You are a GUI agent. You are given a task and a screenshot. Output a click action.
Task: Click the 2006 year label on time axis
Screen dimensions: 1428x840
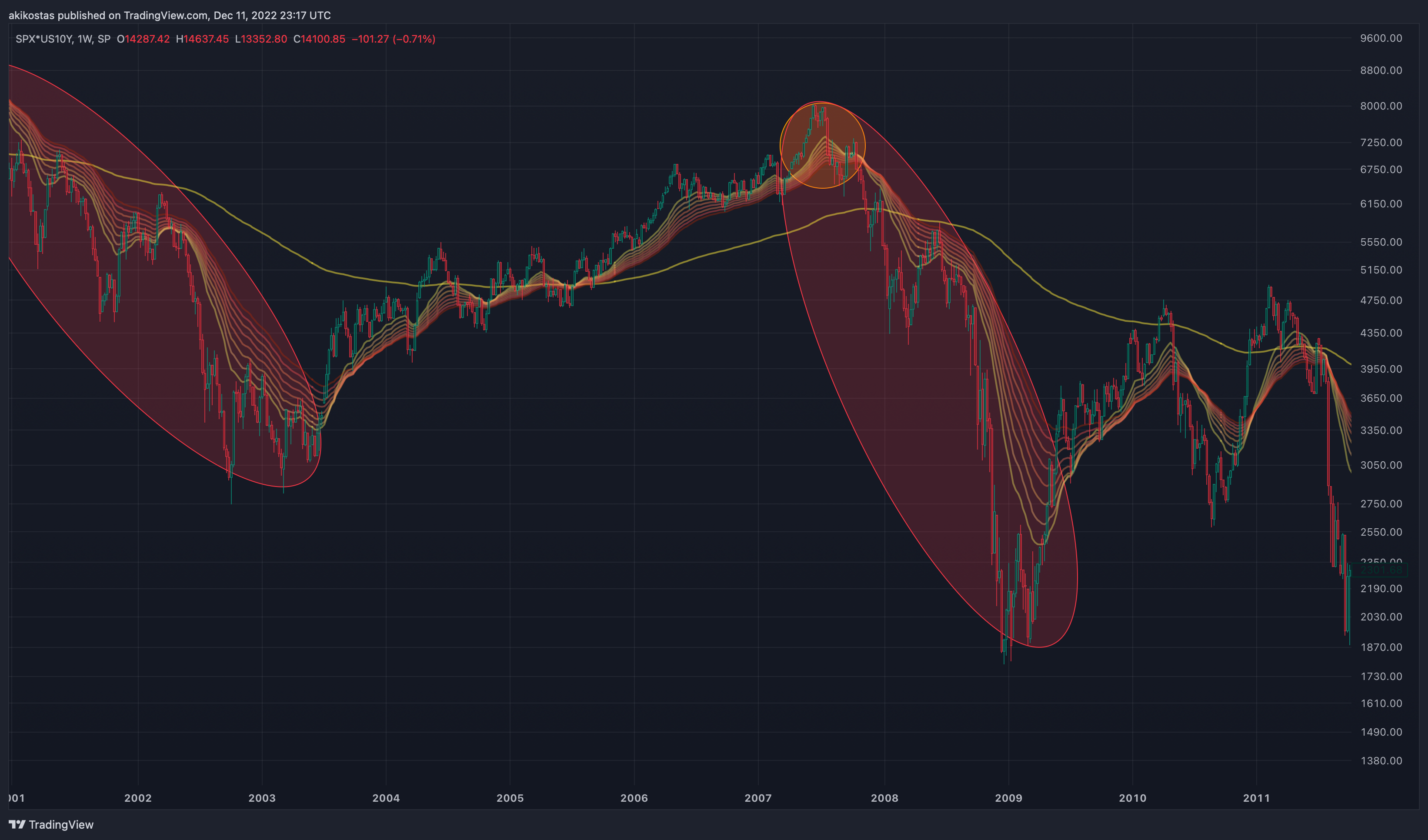tap(634, 798)
